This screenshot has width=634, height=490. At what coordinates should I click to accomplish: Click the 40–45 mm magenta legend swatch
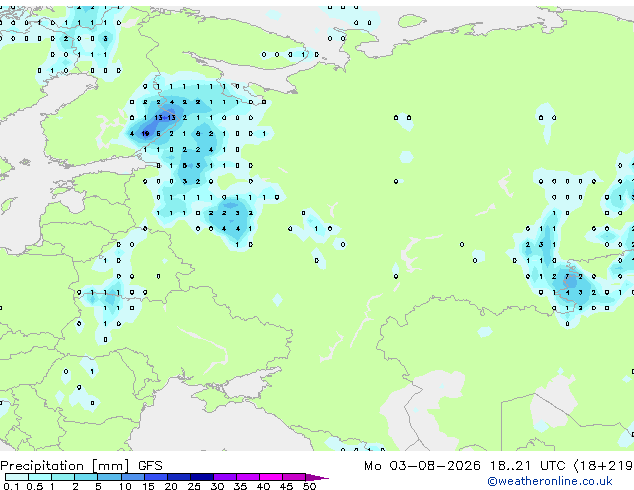pyautogui.click(x=271, y=477)
